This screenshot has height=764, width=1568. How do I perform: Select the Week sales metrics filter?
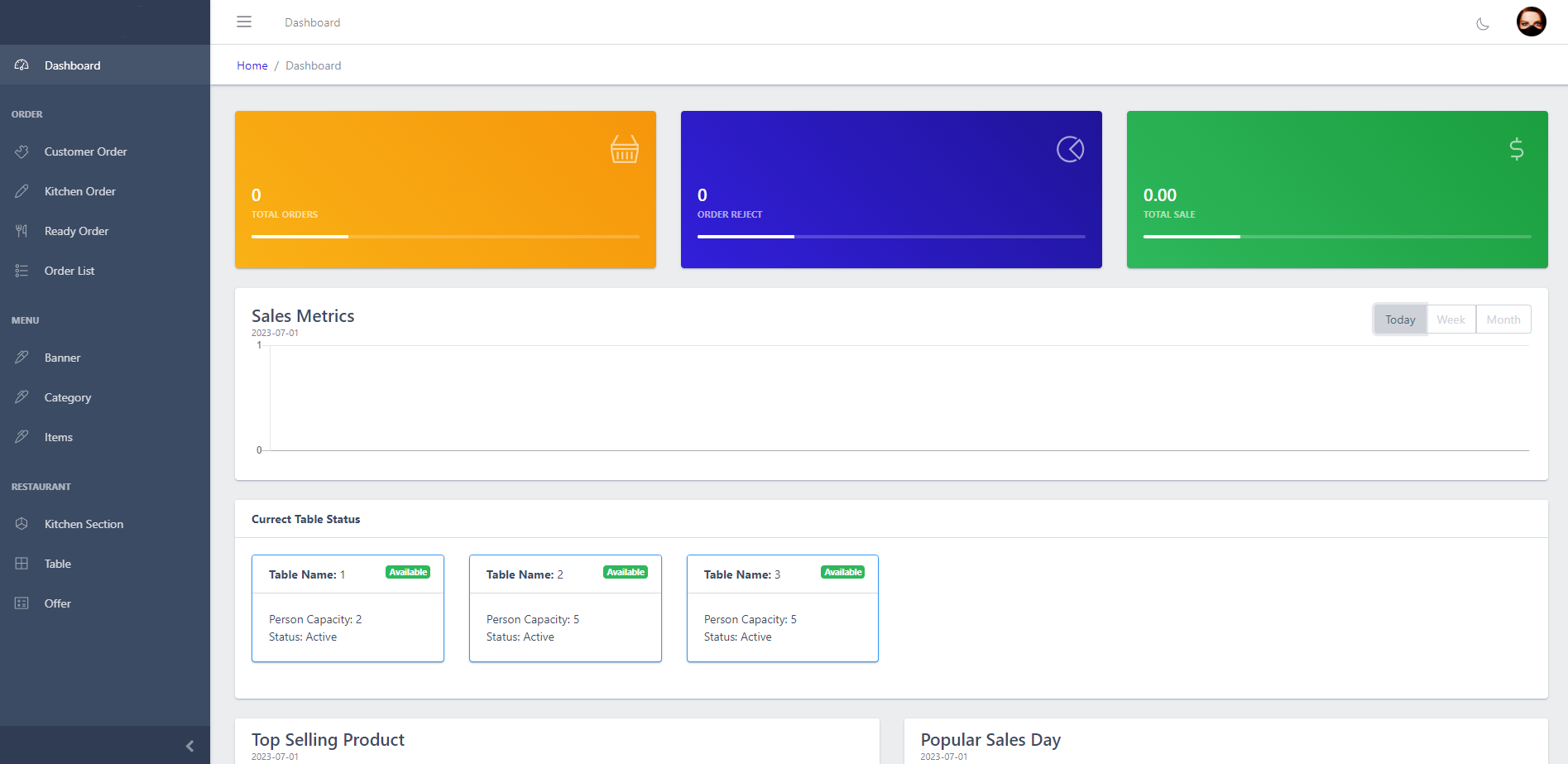(x=1451, y=320)
